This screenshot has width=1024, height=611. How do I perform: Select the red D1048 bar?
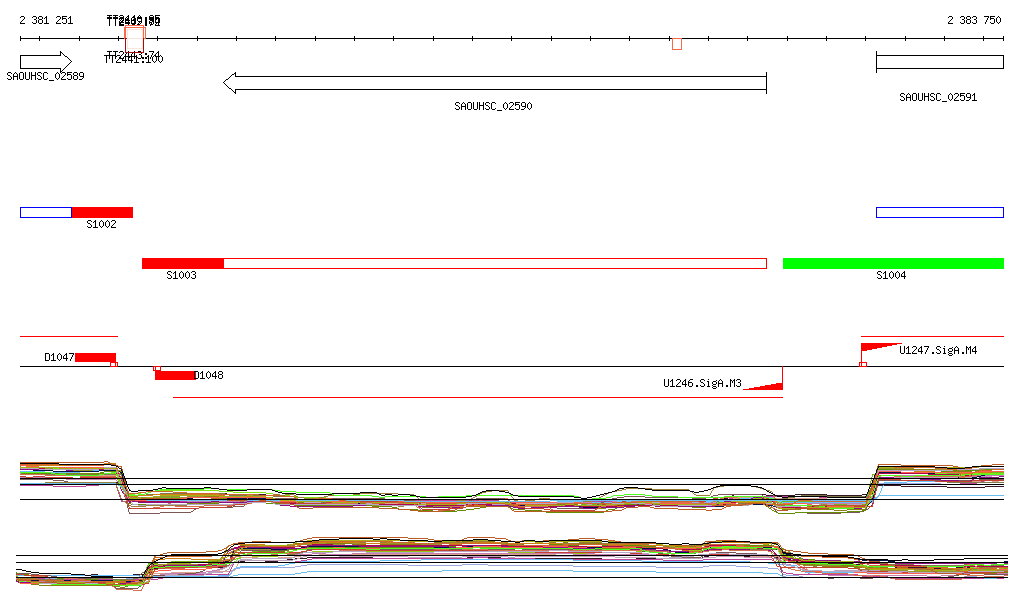coord(175,375)
